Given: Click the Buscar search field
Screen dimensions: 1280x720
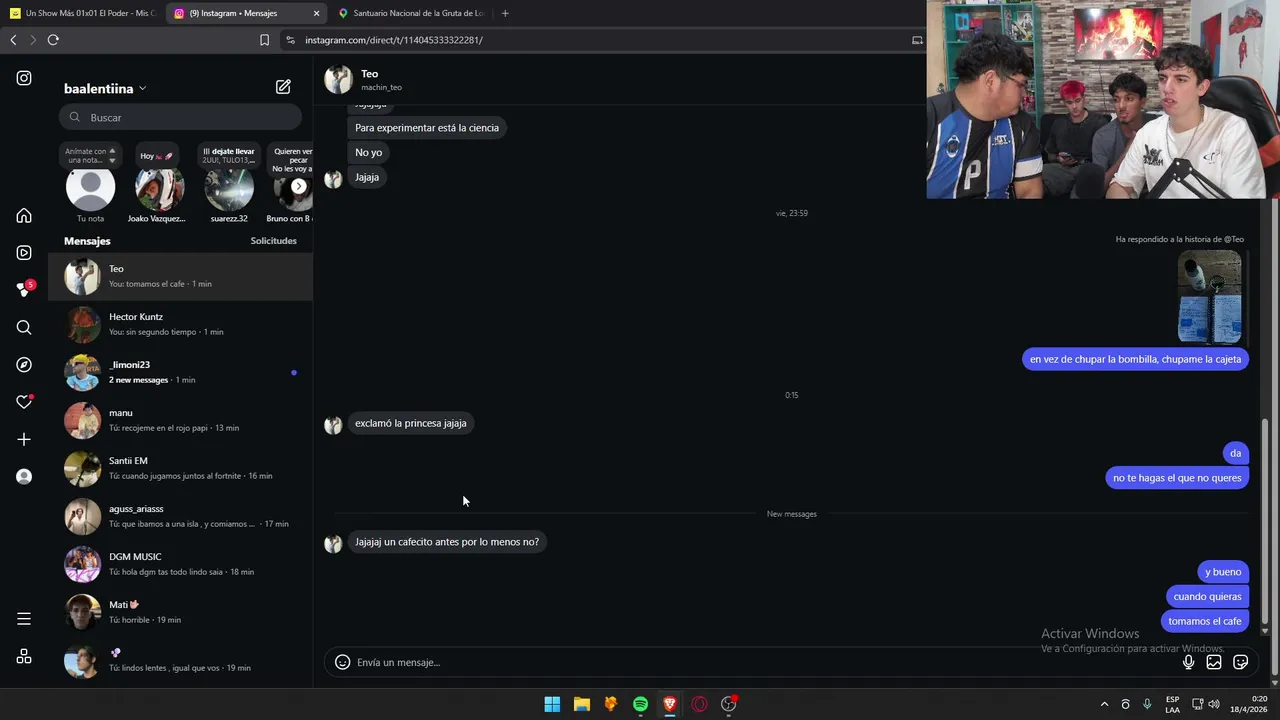Looking at the screenshot, I should pyautogui.click(x=180, y=117).
